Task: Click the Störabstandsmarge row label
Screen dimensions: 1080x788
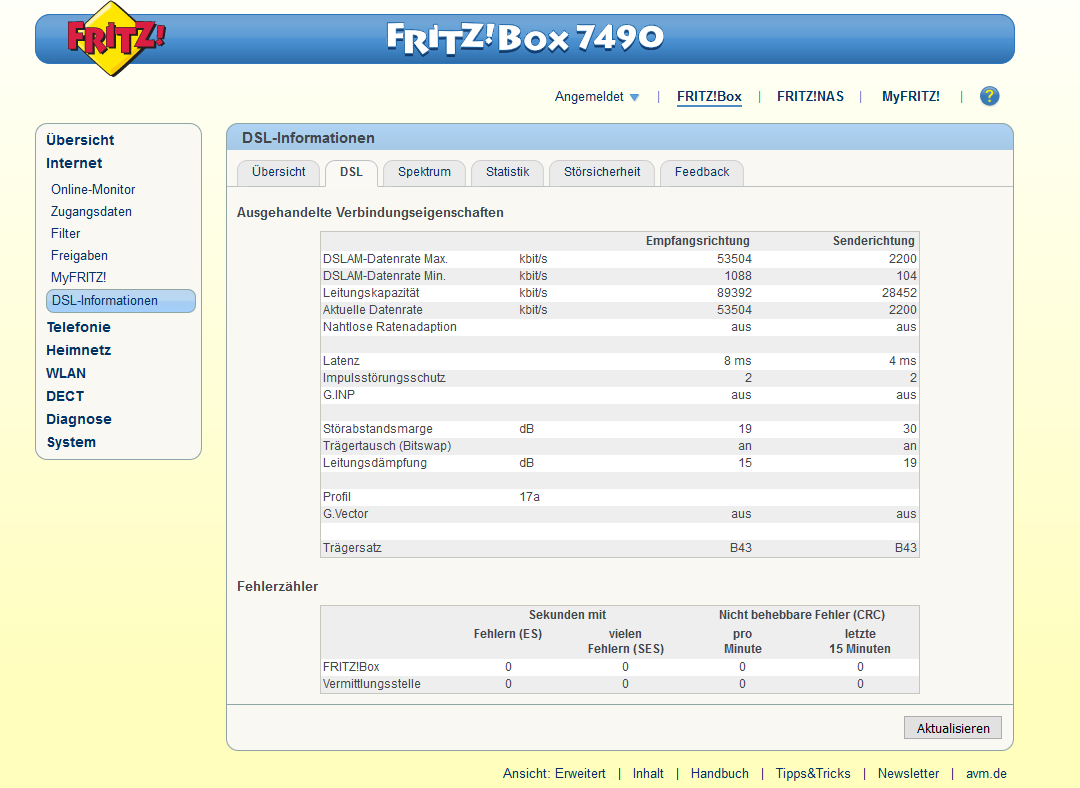Action: click(x=377, y=428)
